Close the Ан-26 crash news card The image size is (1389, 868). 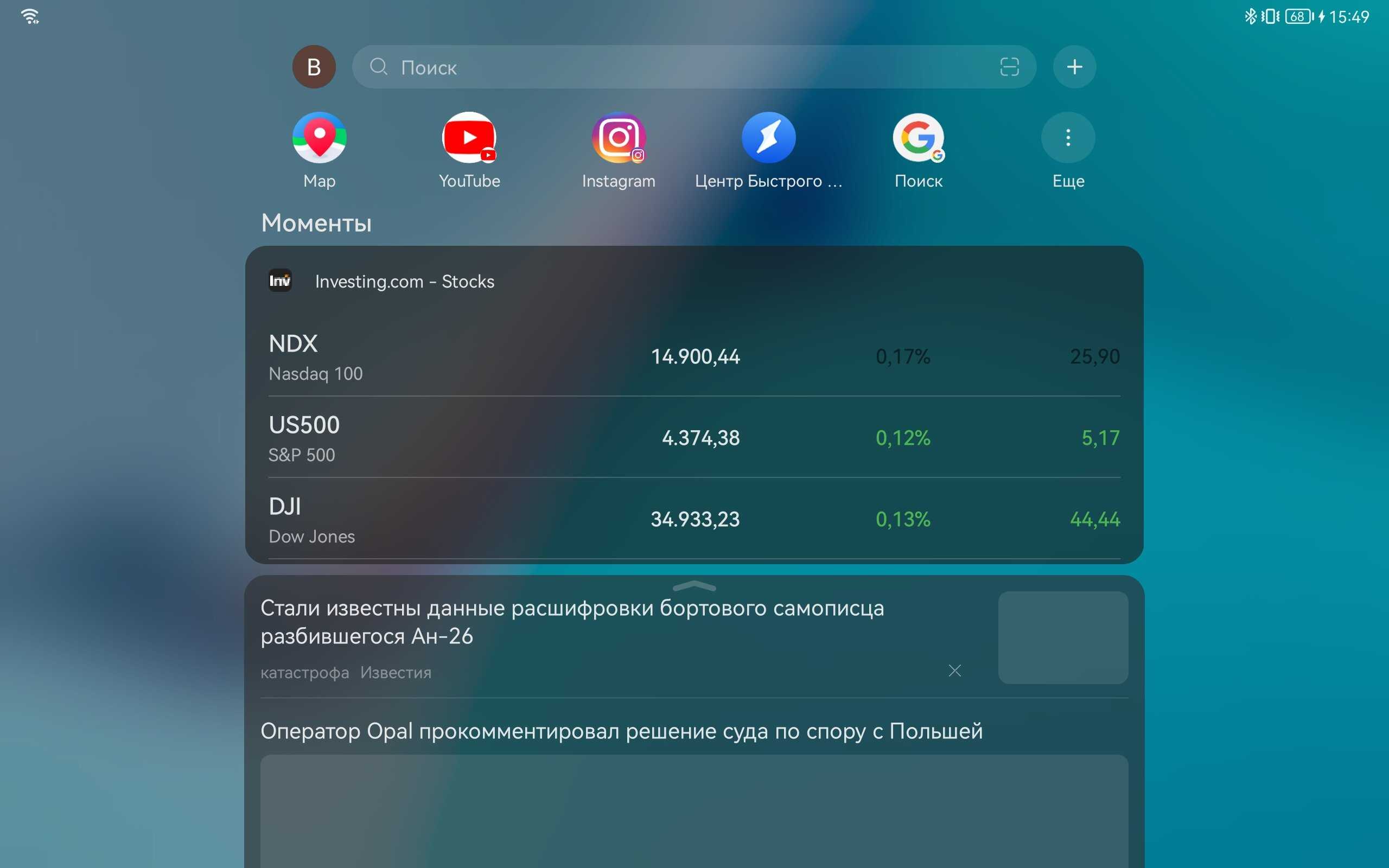coord(955,670)
